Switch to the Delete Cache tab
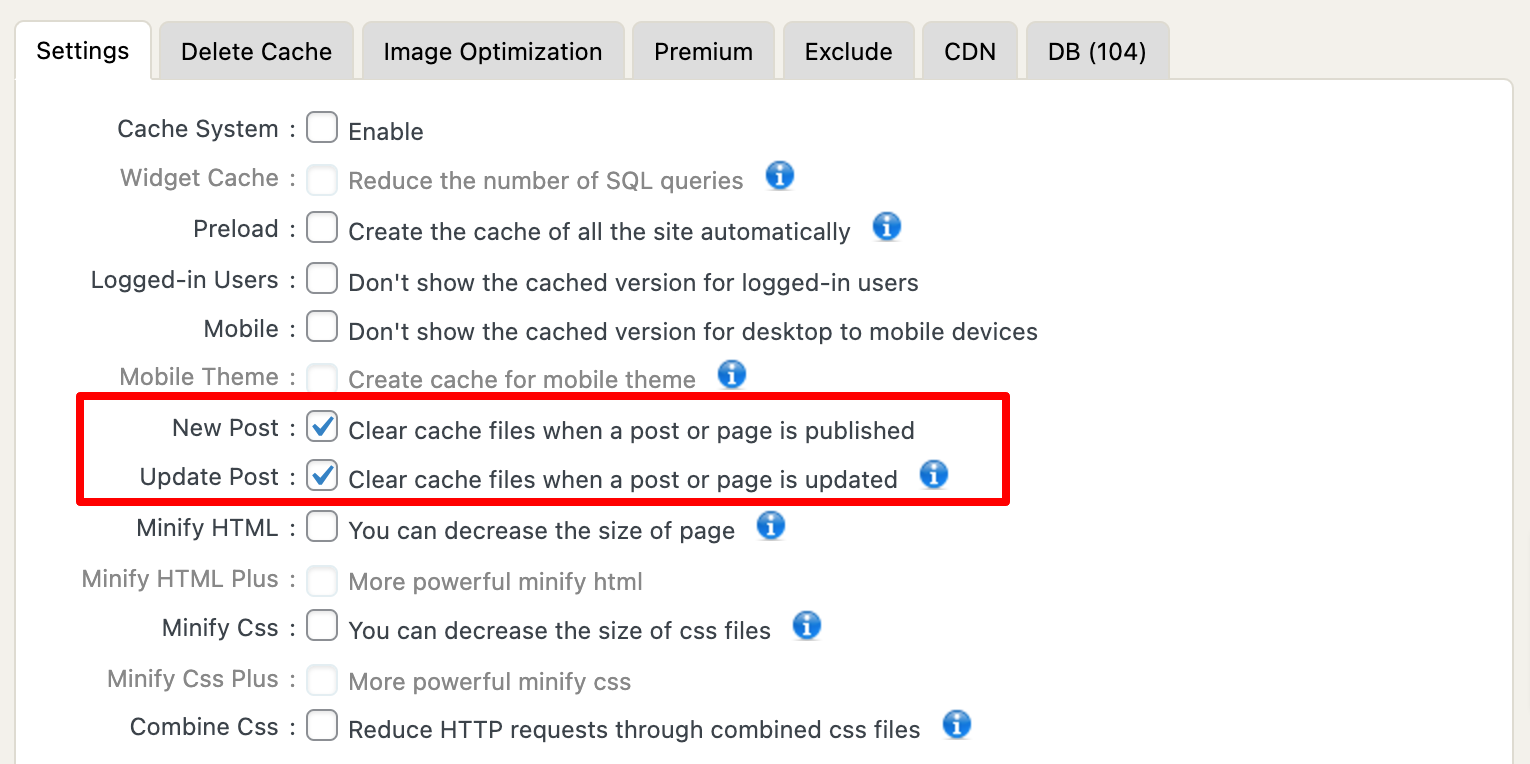1530x764 pixels. click(x=256, y=51)
